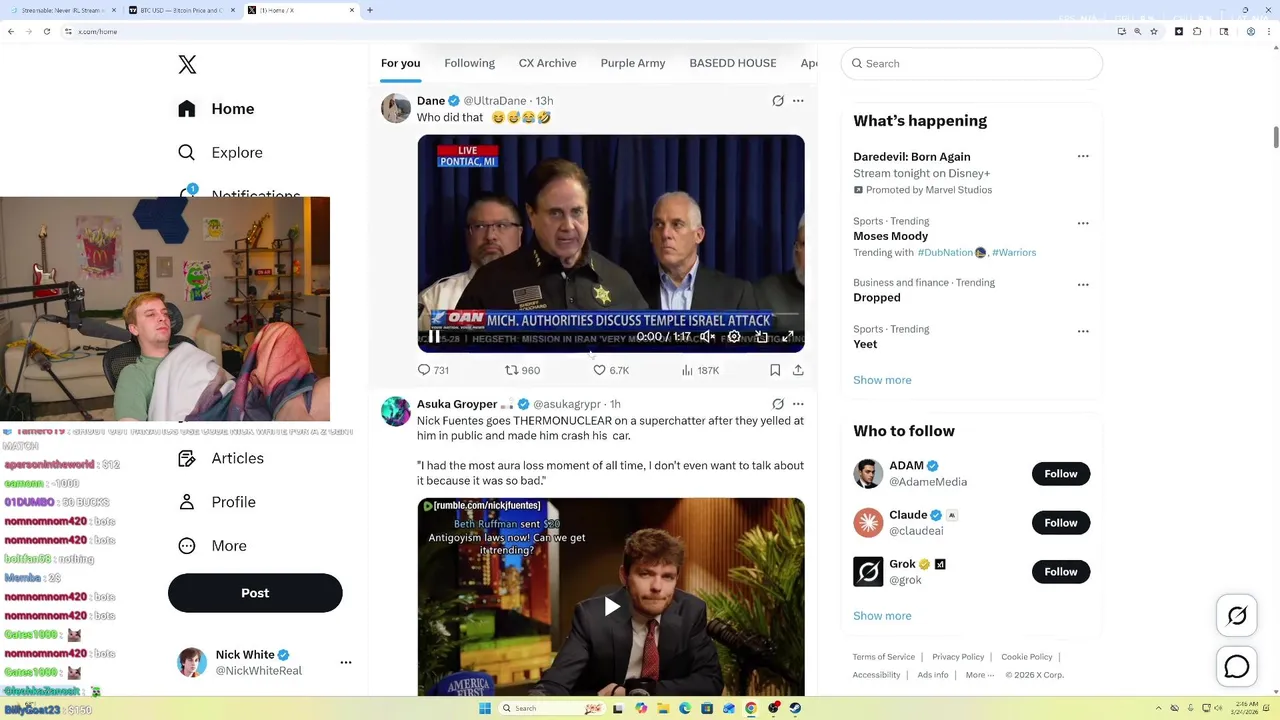Switch to the BASEDD HOUSE tab
Image resolution: width=1280 pixels, height=720 pixels.
point(733,63)
